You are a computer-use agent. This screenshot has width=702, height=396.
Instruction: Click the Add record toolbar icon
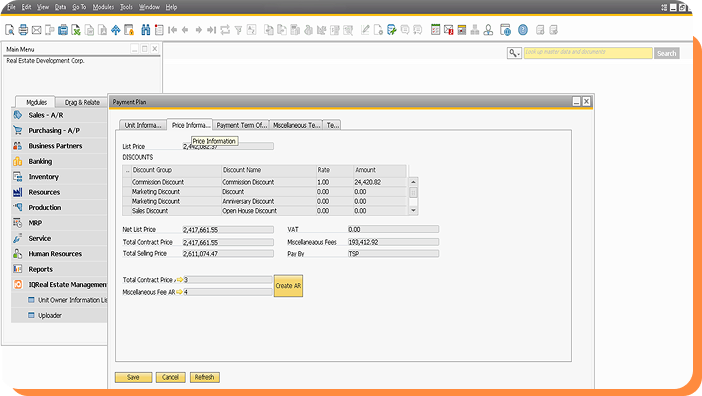point(159,30)
